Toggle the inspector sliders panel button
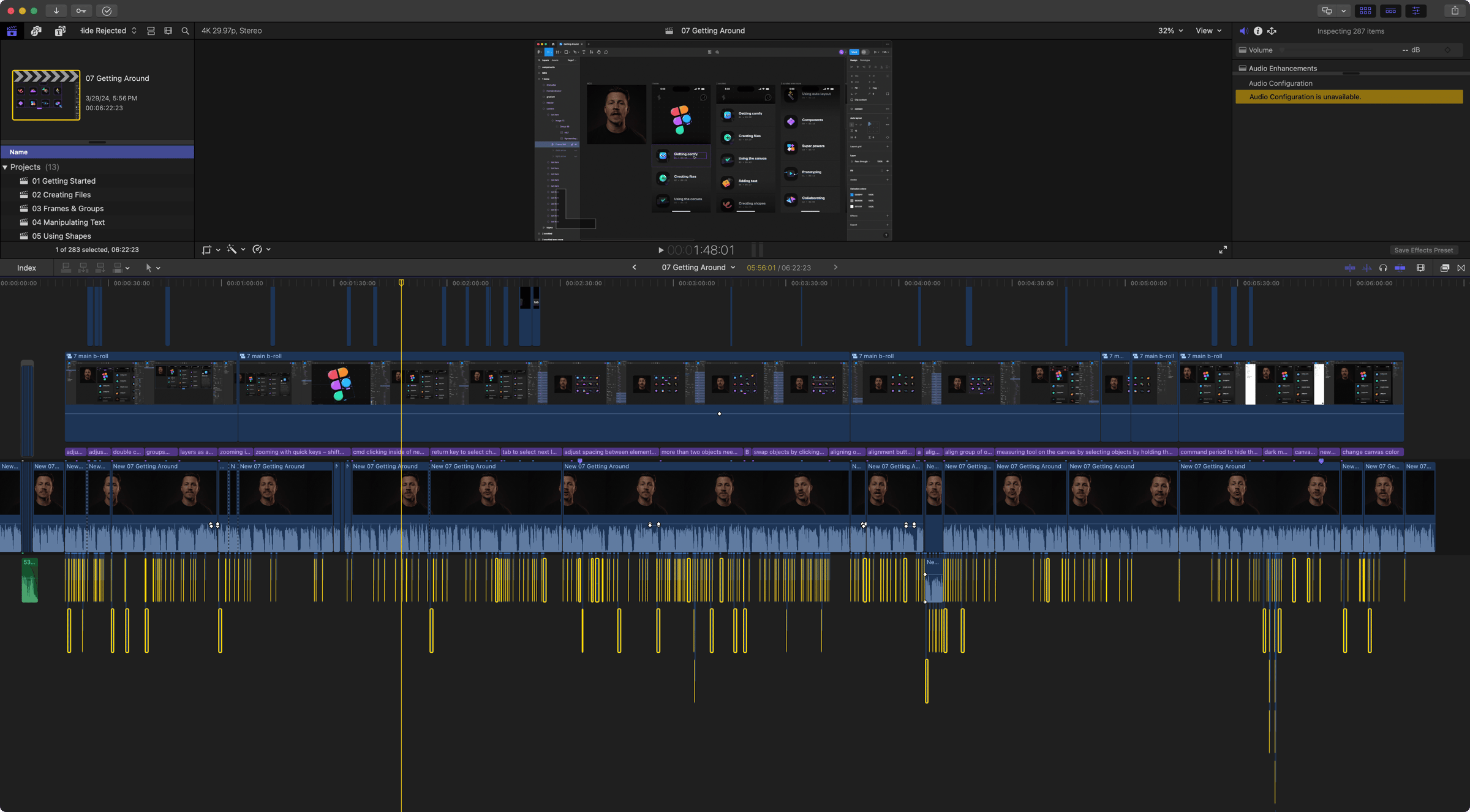The height and width of the screenshot is (812, 1470). point(1415,10)
